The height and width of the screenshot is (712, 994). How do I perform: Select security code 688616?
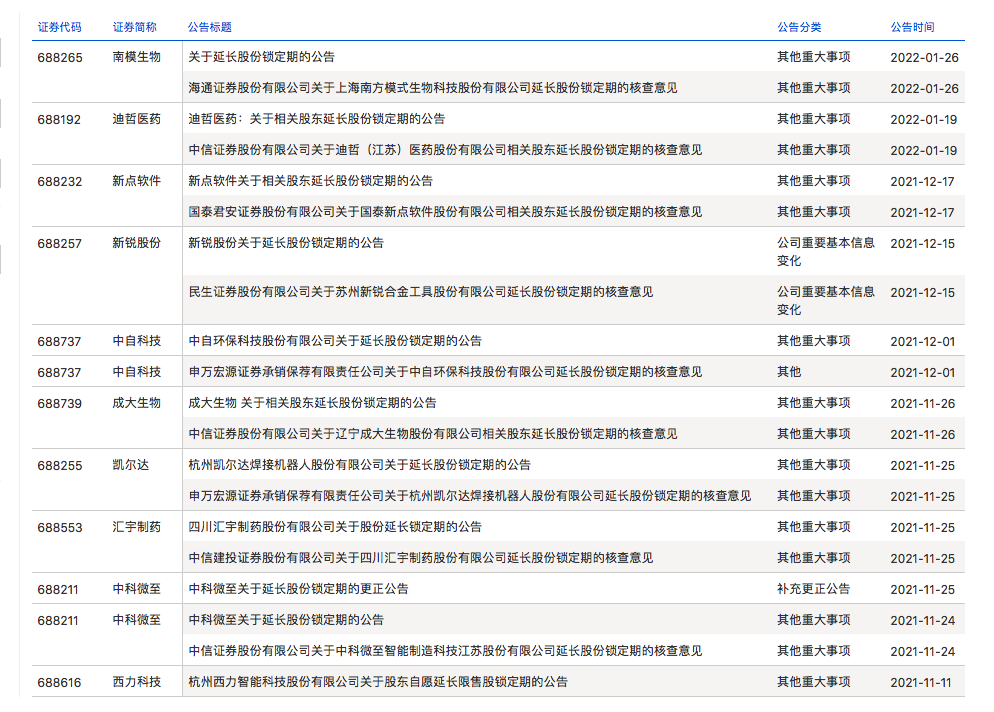[x=60, y=683]
